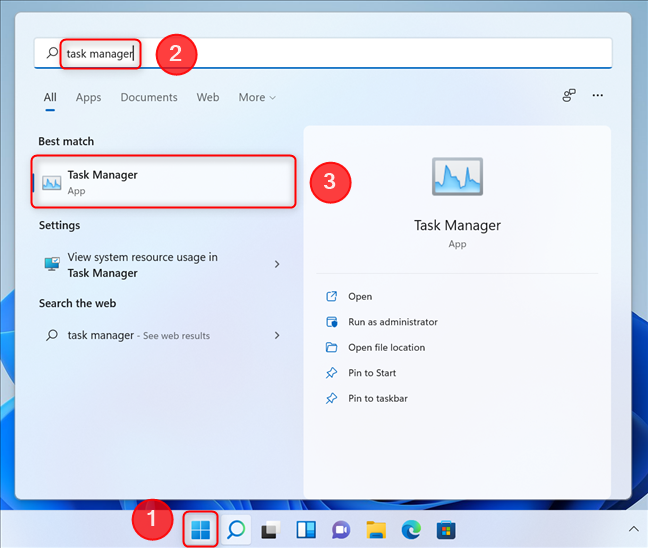Choose Open file location
The image size is (648, 548).
386,348
